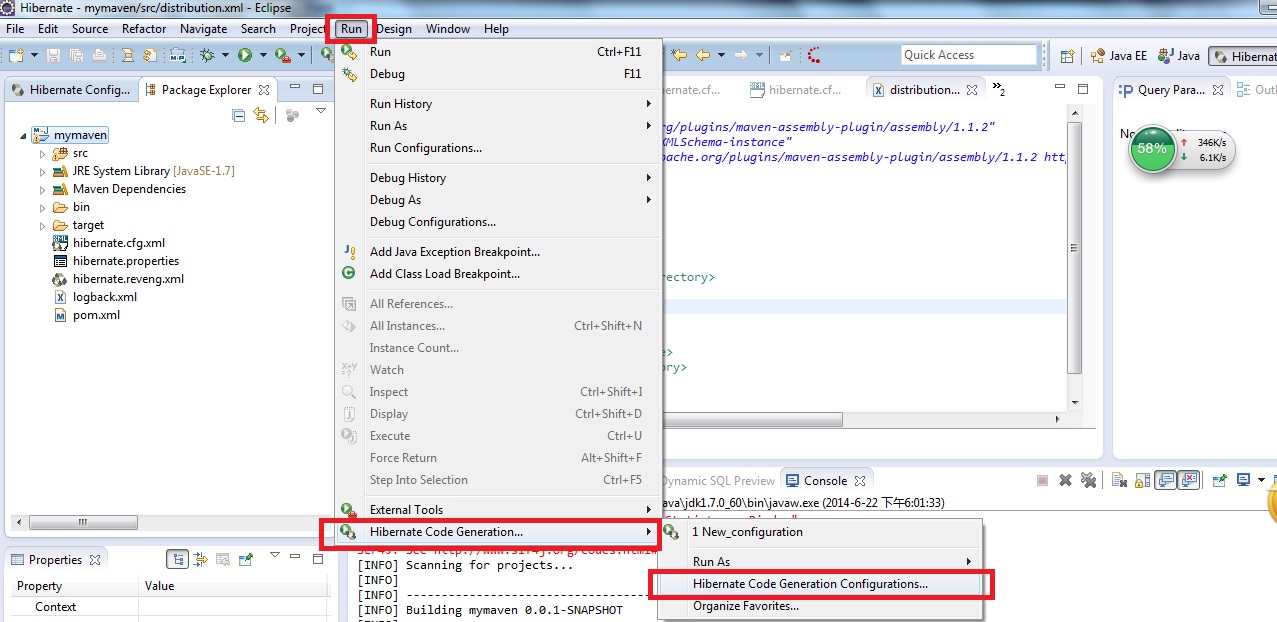
Task: Click the Maven MP toolbar icon
Action: [x=178, y=55]
